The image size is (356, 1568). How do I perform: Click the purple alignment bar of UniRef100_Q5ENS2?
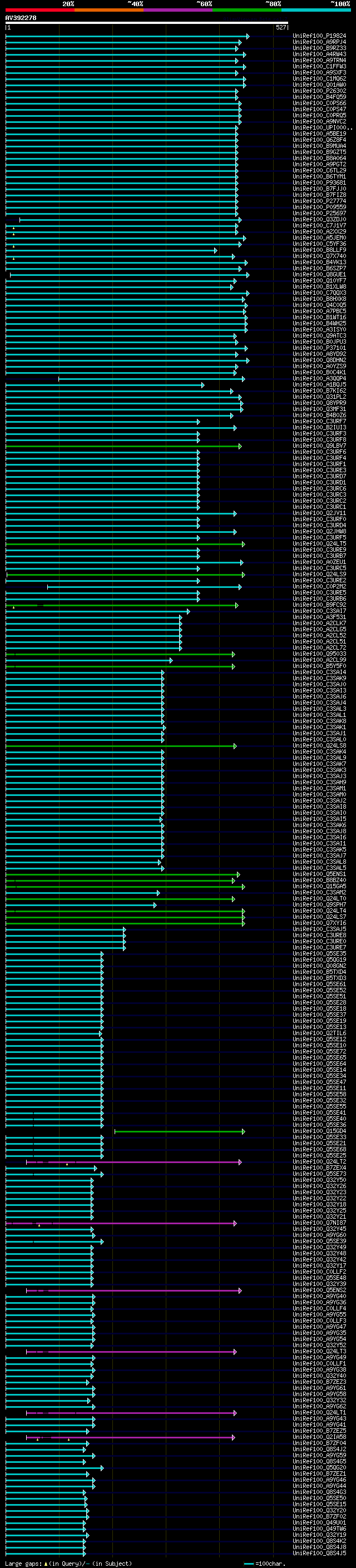pos(134,1290)
